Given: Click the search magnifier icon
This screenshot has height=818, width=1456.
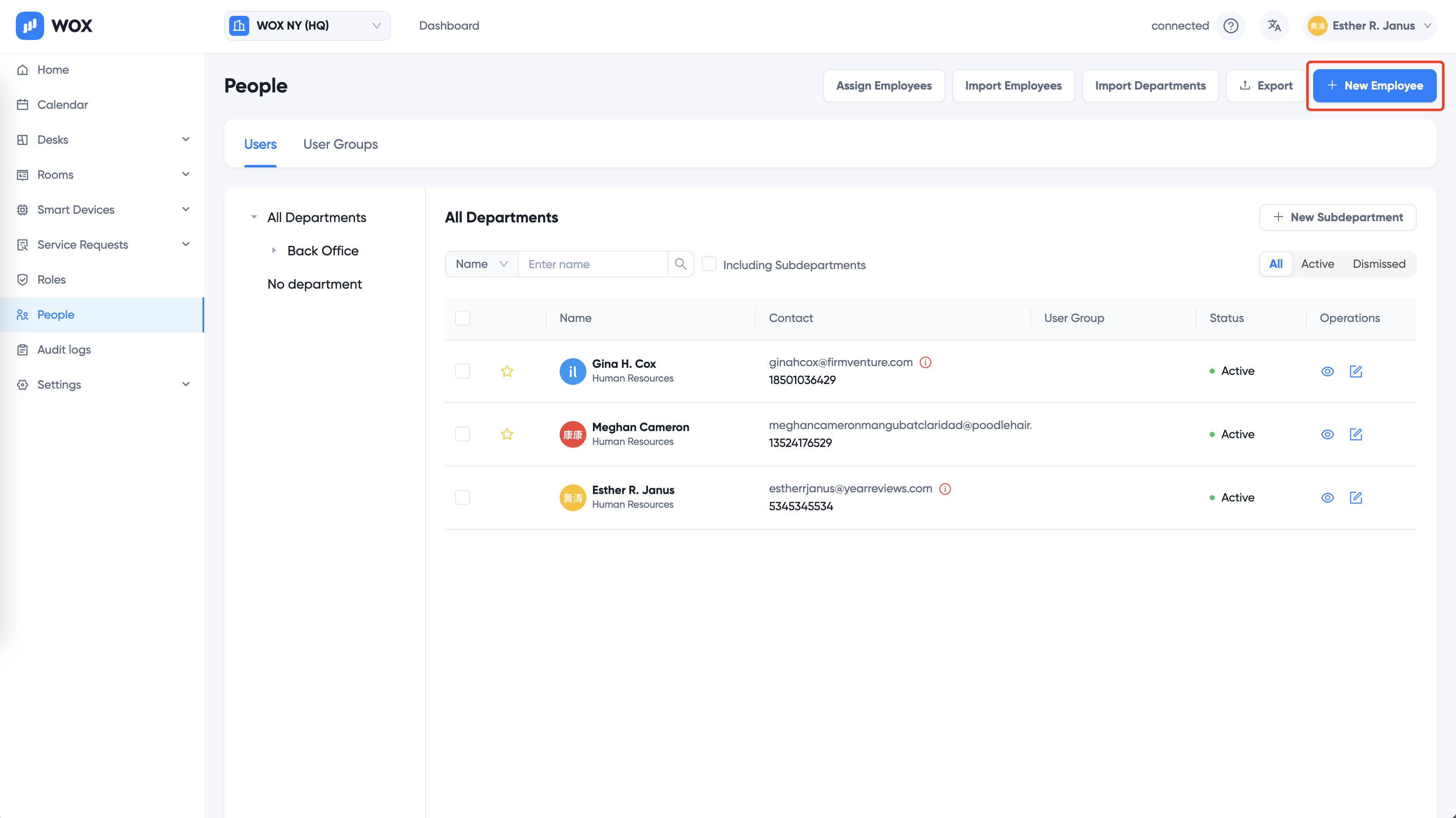Looking at the screenshot, I should click(x=680, y=264).
